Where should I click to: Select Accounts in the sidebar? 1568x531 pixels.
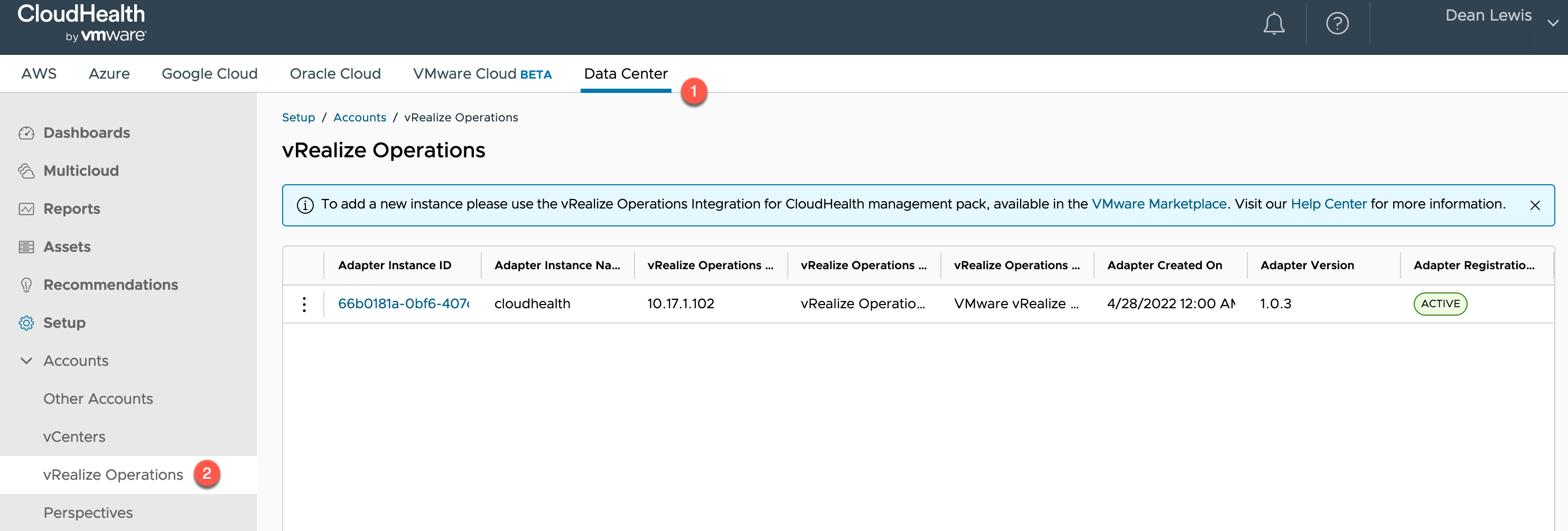(76, 361)
